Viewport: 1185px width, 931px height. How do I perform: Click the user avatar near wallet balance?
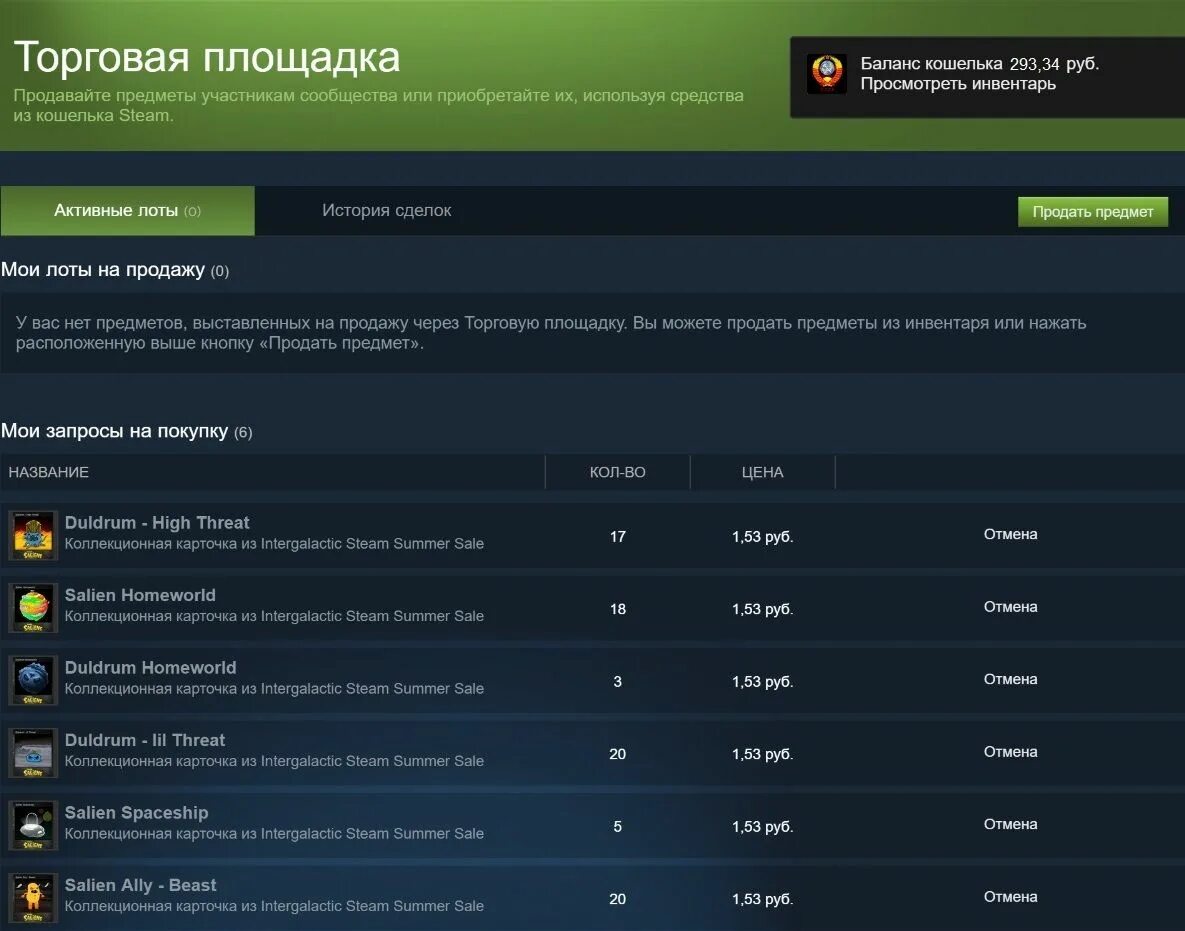tap(827, 74)
